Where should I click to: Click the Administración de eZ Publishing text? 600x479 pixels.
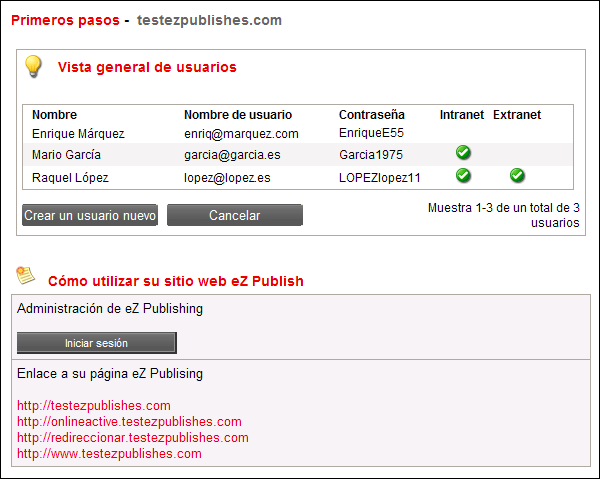110,308
